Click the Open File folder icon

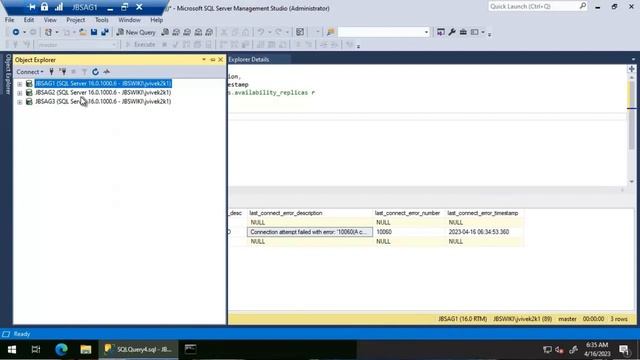tap(83, 32)
